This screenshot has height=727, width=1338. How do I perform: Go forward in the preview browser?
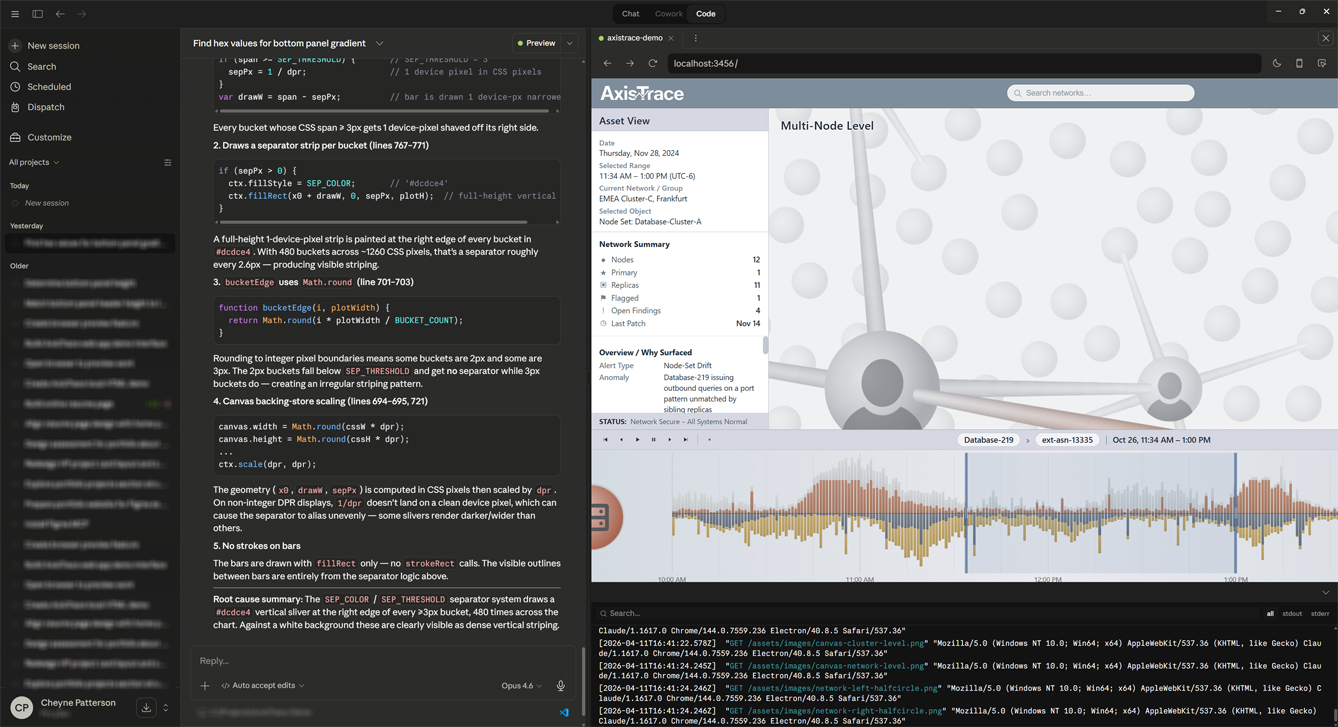click(x=630, y=63)
